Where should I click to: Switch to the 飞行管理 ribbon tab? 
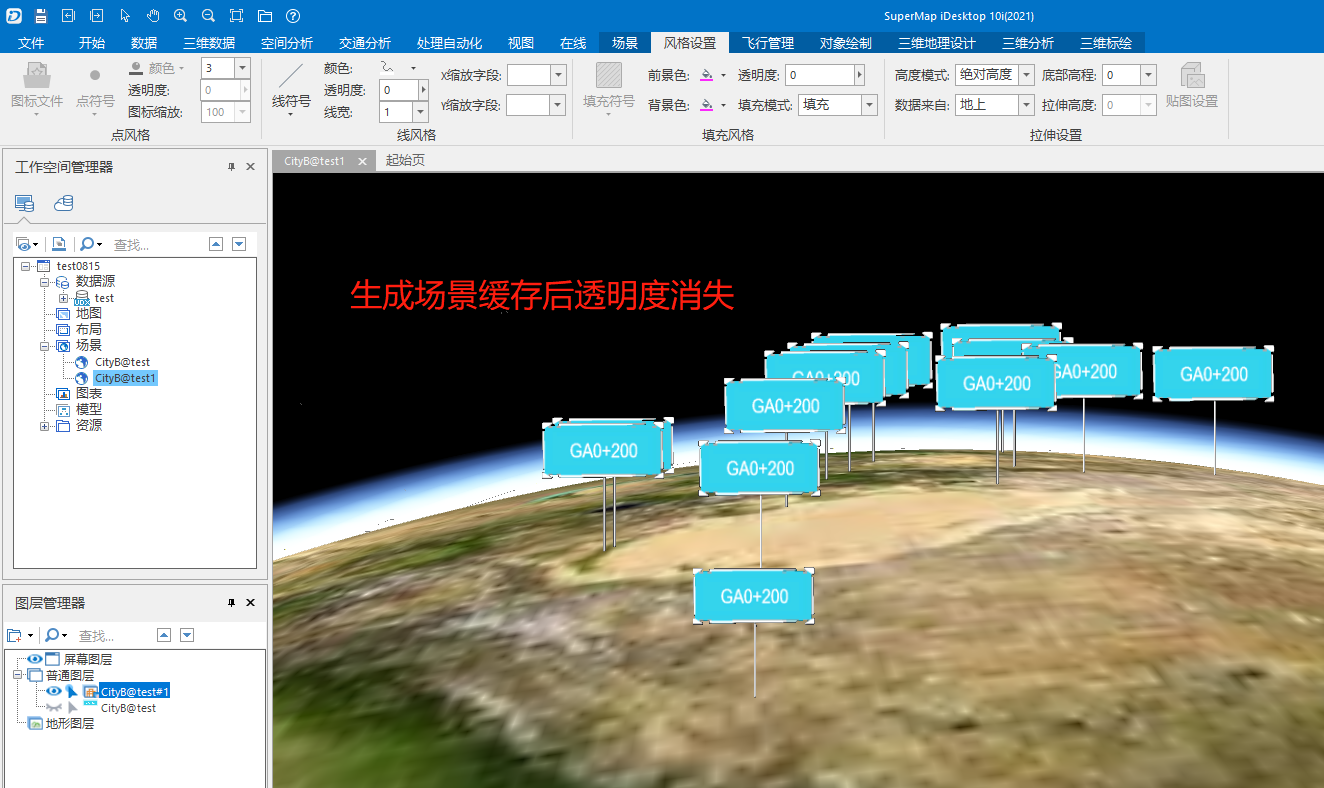[x=768, y=43]
